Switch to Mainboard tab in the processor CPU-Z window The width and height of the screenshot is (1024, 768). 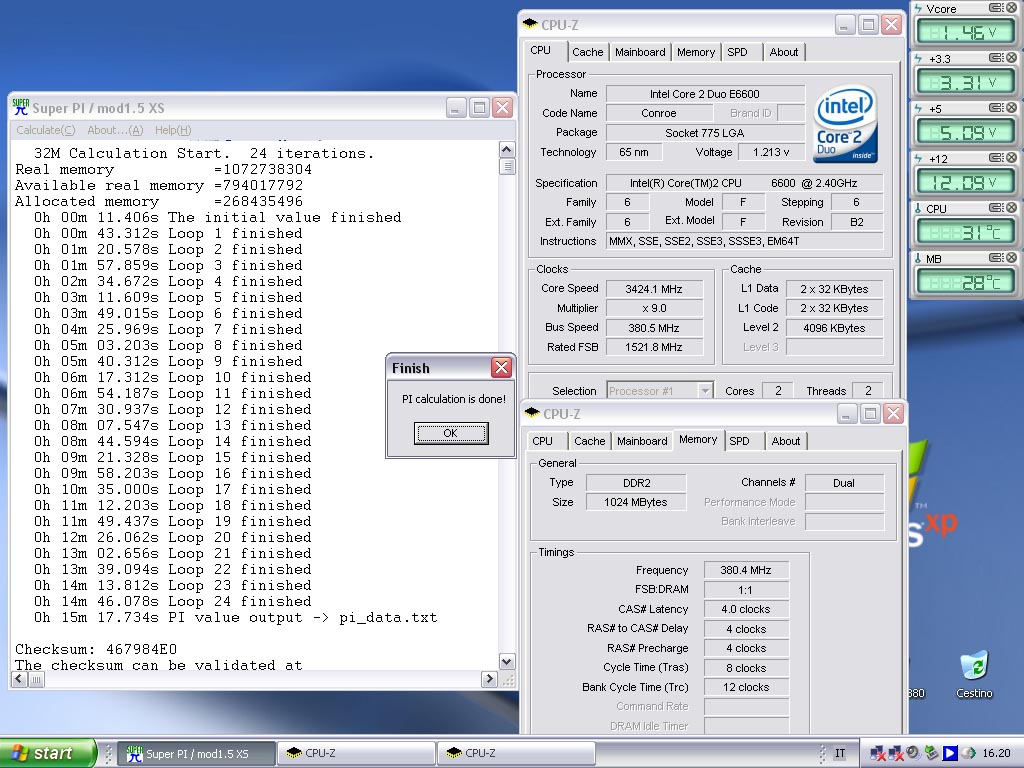(x=640, y=52)
